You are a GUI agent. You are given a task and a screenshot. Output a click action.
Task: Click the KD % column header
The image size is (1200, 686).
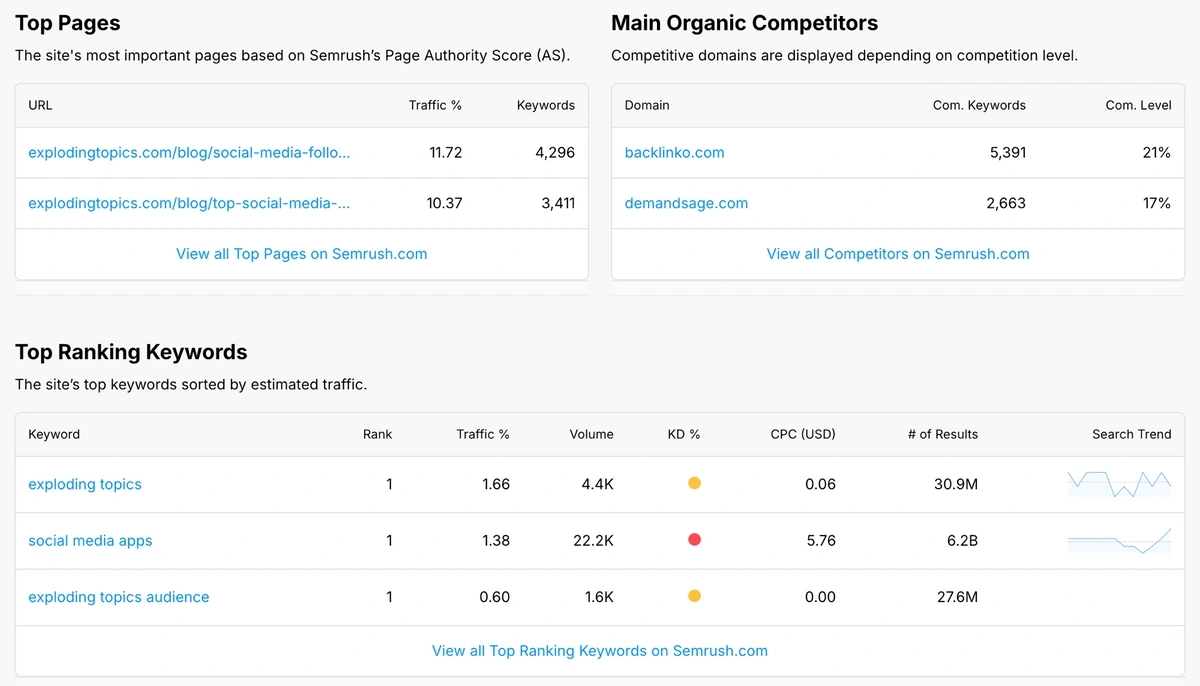(x=684, y=434)
